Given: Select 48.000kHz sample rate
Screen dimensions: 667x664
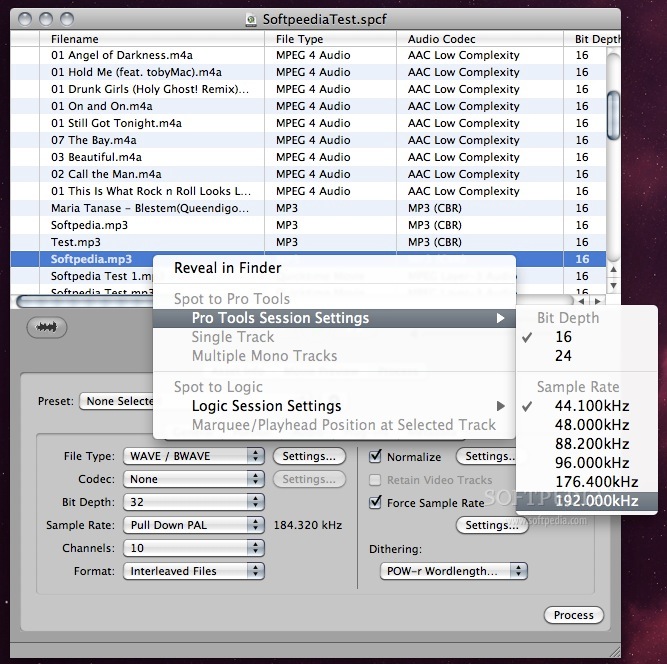Looking at the screenshot, I should coord(587,425).
